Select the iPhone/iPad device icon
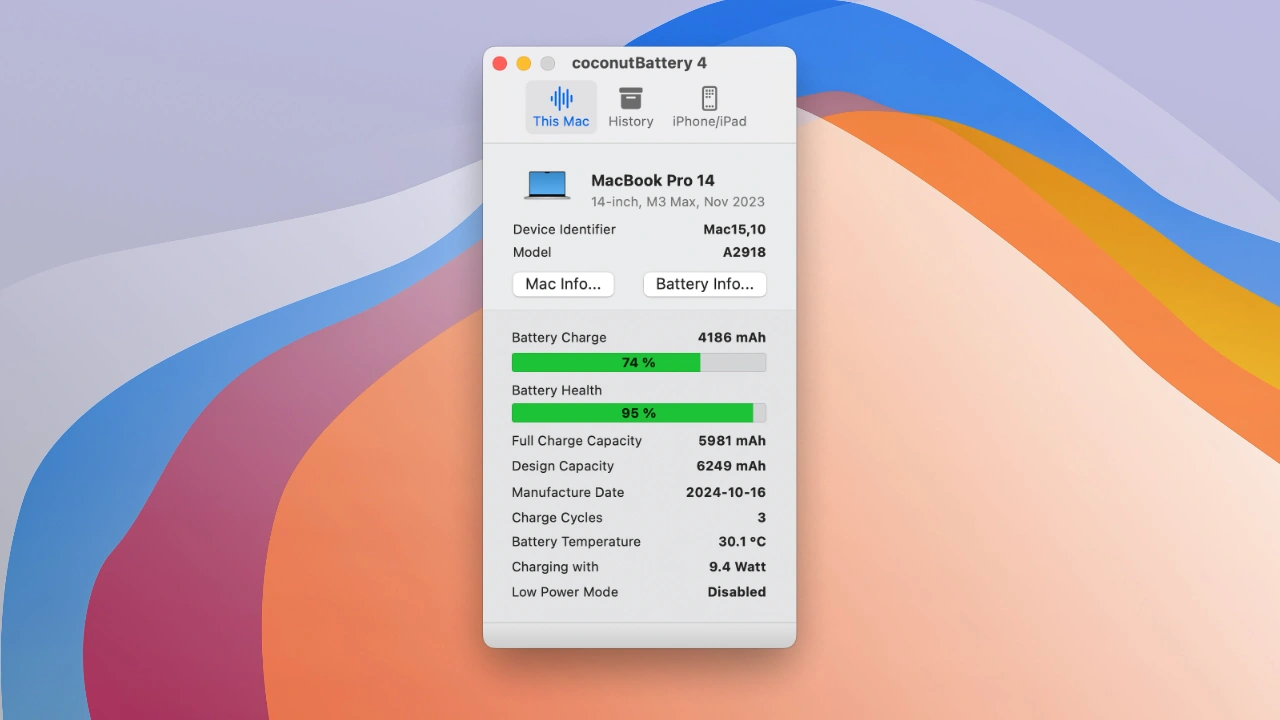The width and height of the screenshot is (1280, 720). pyautogui.click(x=709, y=98)
